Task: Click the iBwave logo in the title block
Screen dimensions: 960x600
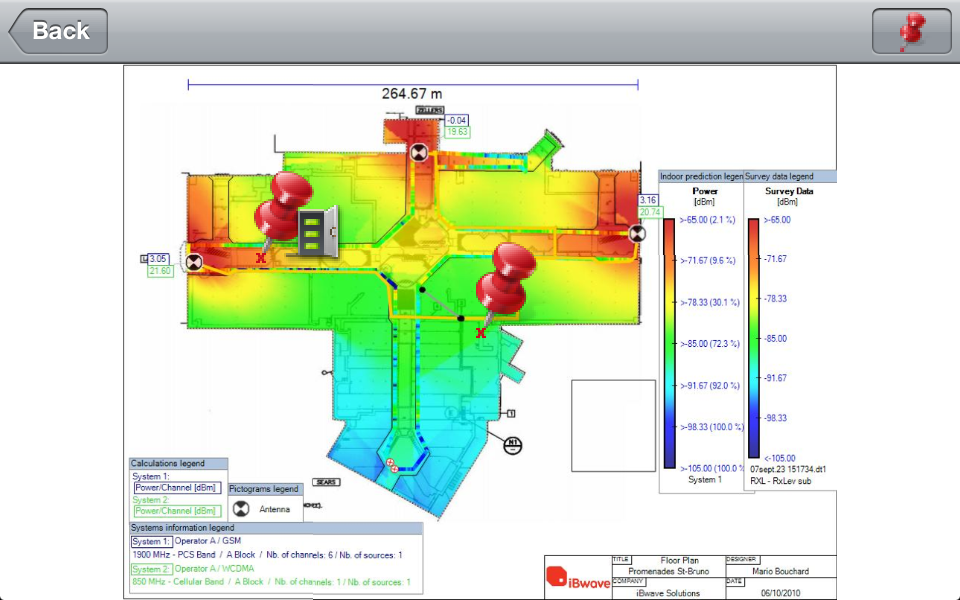Action: point(576,578)
